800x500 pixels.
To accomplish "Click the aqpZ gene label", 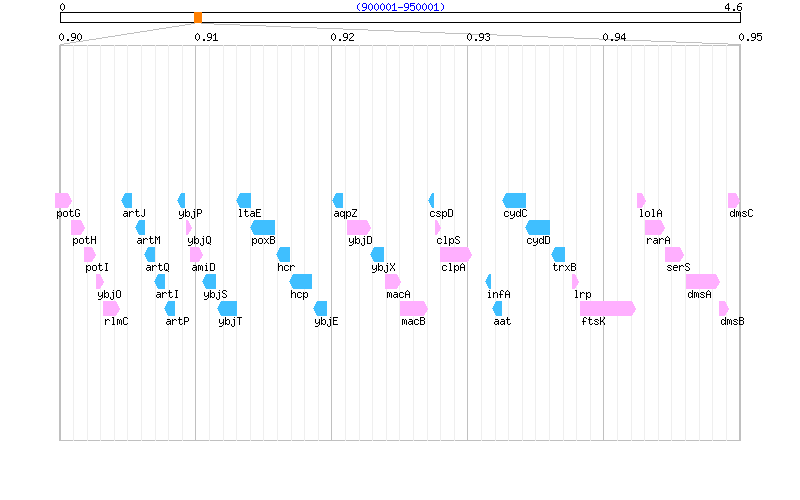I will [345, 213].
